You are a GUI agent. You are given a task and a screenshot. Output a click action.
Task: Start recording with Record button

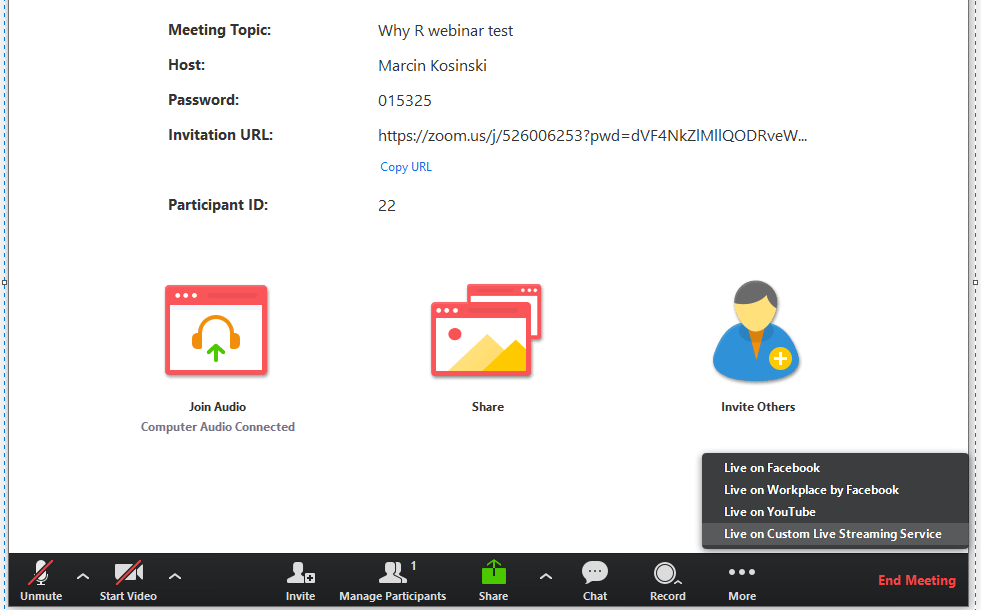tap(668, 581)
